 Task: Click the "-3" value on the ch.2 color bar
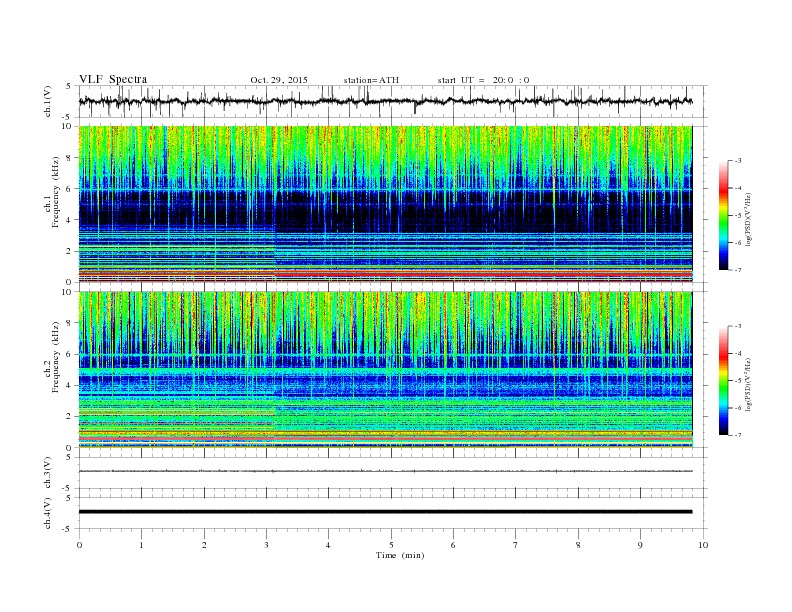coord(737,326)
